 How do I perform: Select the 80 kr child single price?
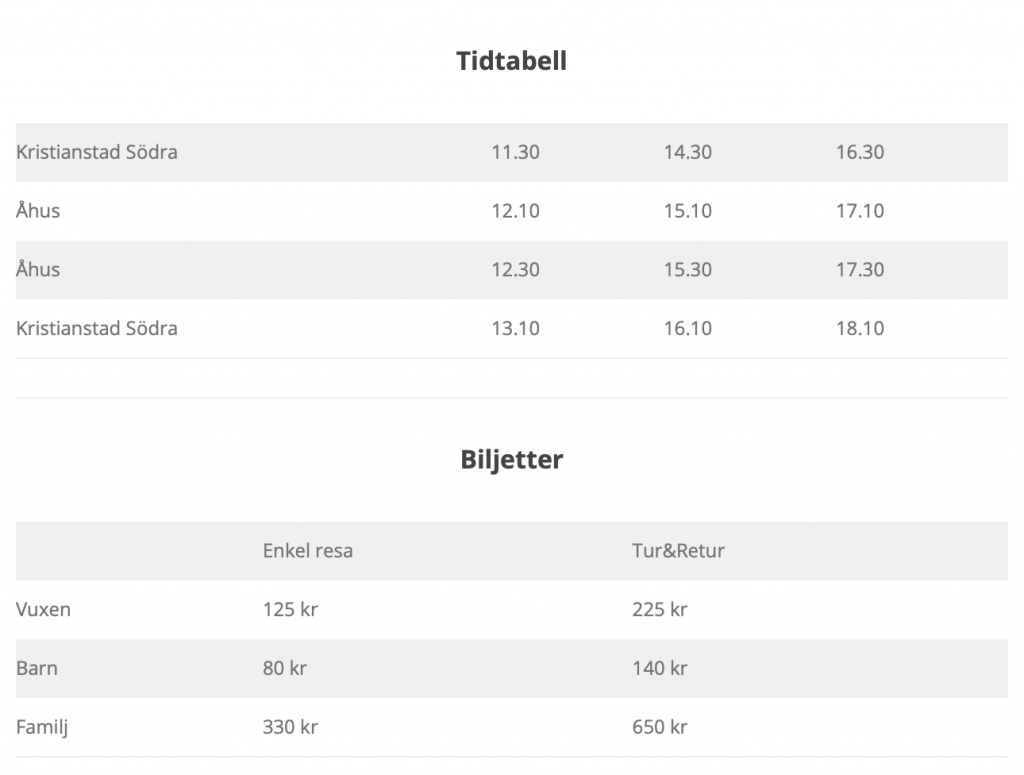coord(284,668)
